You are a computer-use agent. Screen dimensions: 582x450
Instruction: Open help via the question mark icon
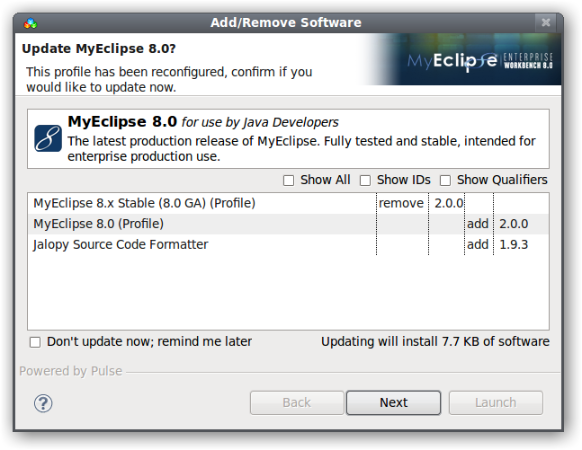coord(43,403)
